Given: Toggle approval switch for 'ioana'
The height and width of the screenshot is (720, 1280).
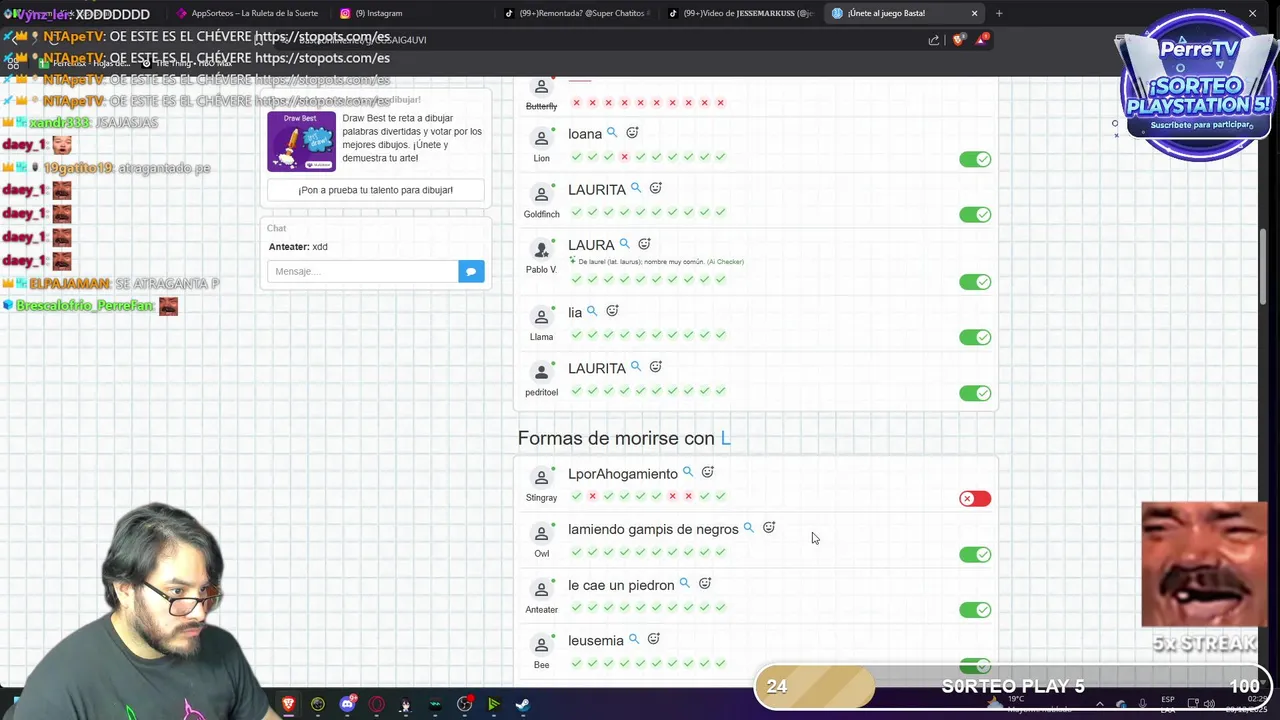Looking at the screenshot, I should click(975, 159).
